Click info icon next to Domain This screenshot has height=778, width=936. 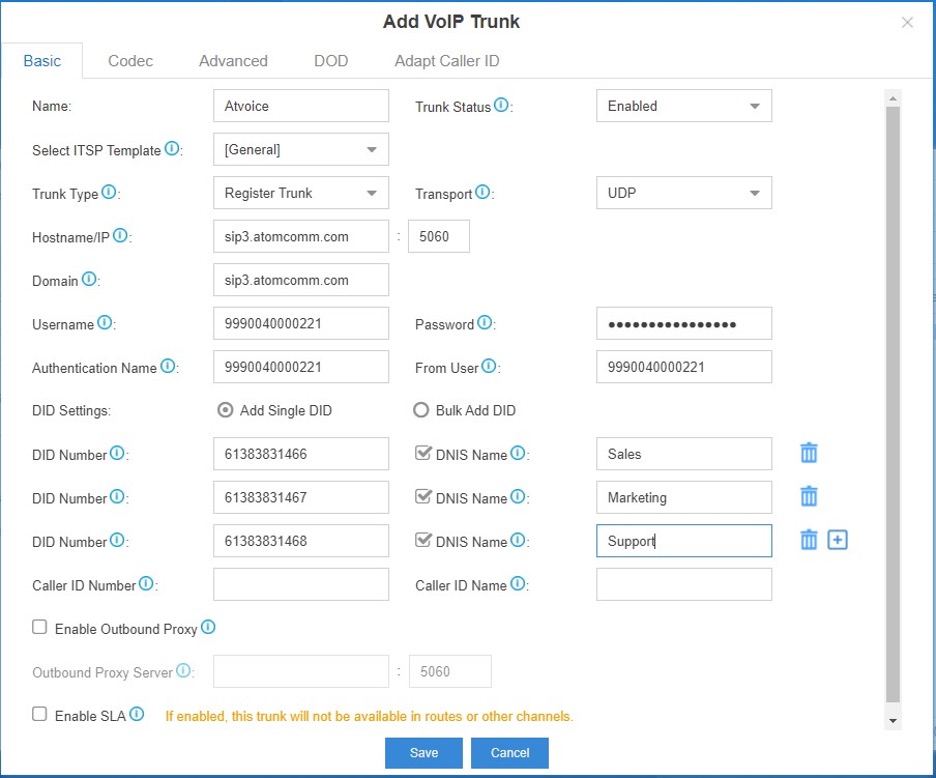tap(89, 279)
